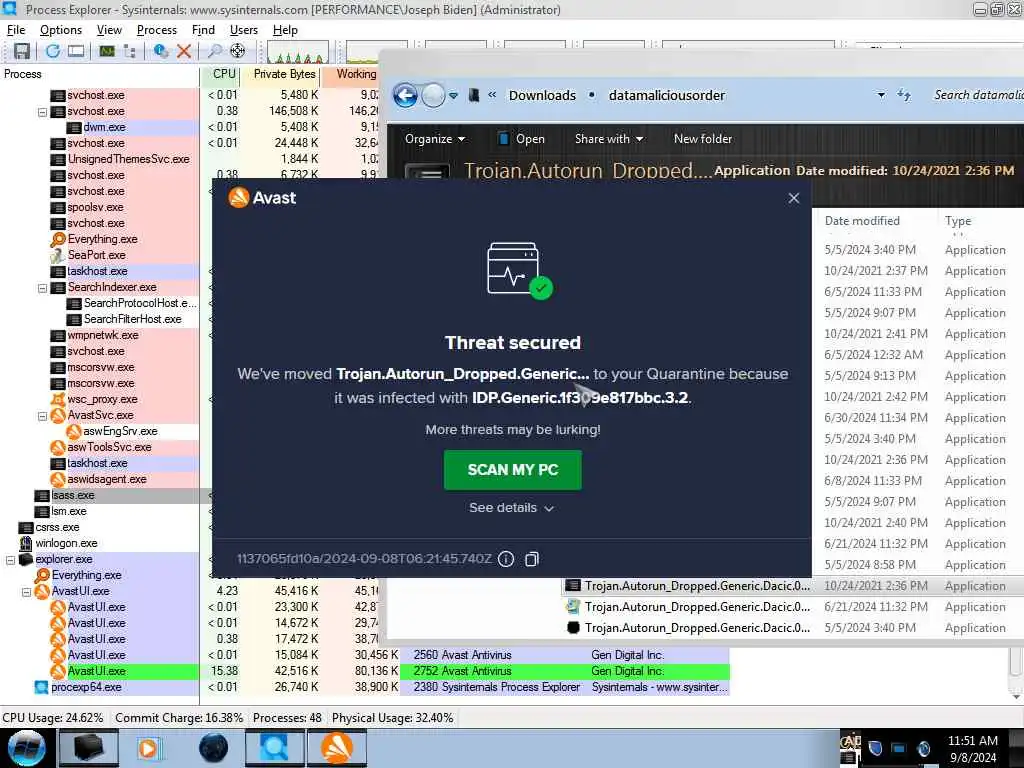Close the Avast Threat secured popup
Image resolution: width=1024 pixels, height=768 pixels.
click(793, 198)
